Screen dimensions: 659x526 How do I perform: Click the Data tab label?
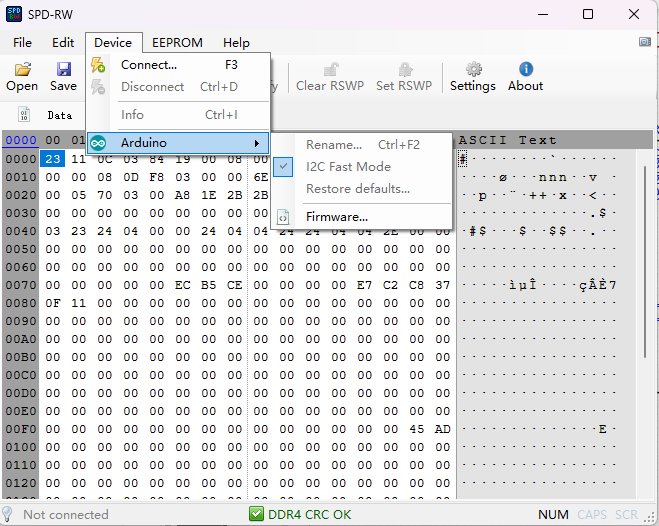click(60, 115)
